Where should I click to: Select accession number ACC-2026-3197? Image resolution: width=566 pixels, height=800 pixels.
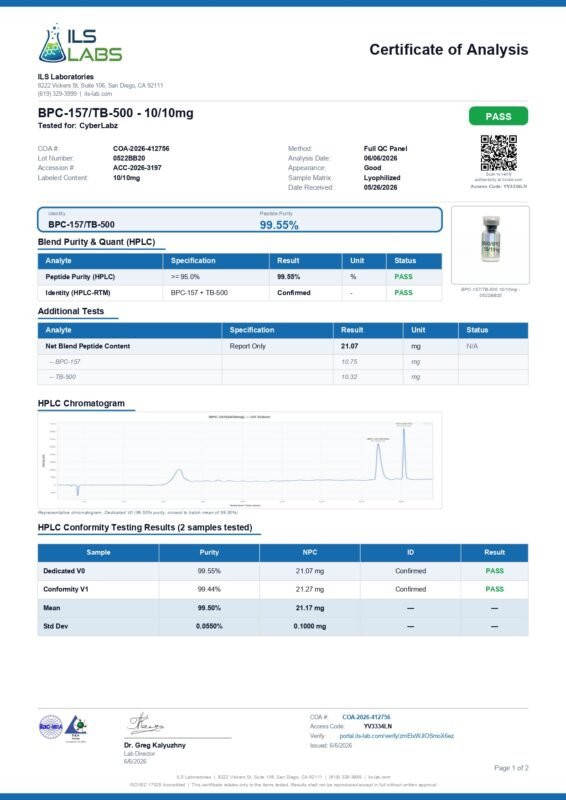click(137, 168)
